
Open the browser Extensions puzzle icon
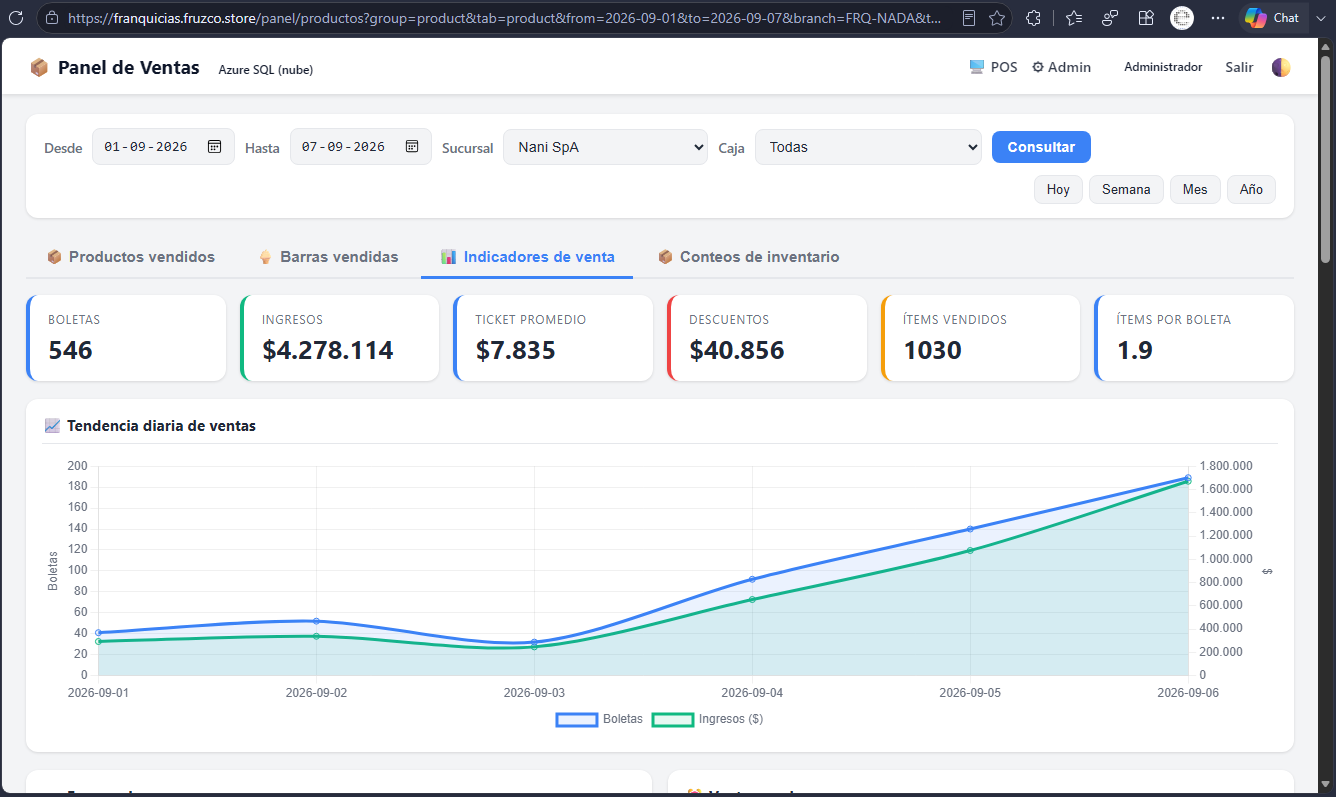pyautogui.click(x=1034, y=18)
